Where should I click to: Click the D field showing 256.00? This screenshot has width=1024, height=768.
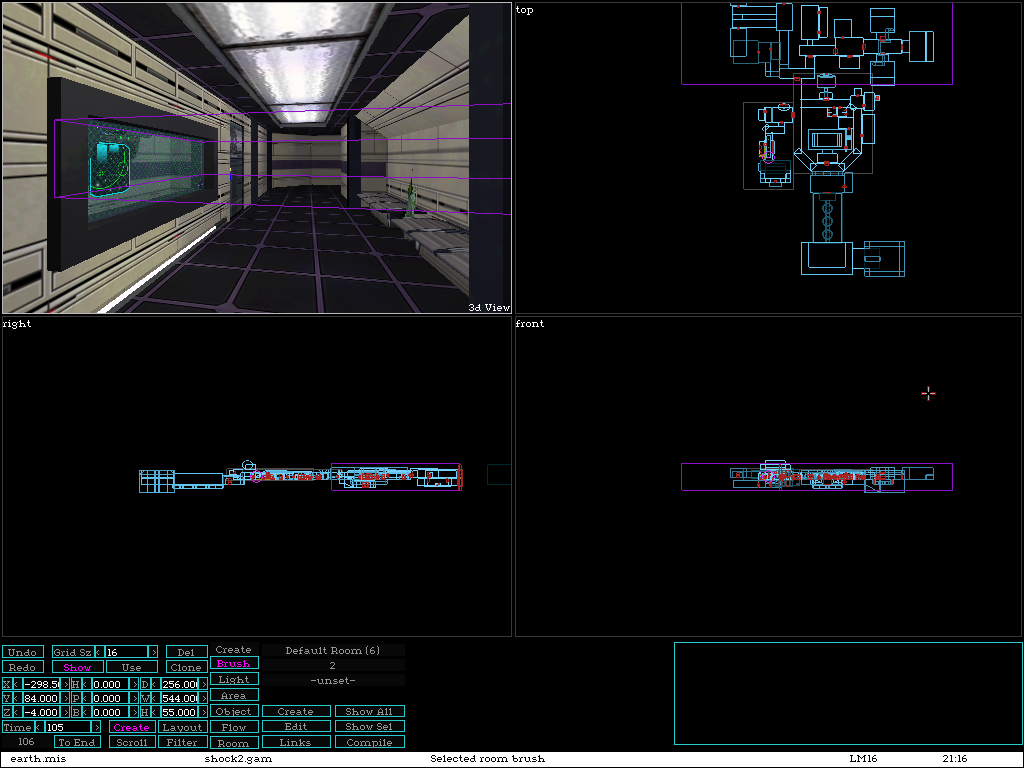click(x=180, y=684)
